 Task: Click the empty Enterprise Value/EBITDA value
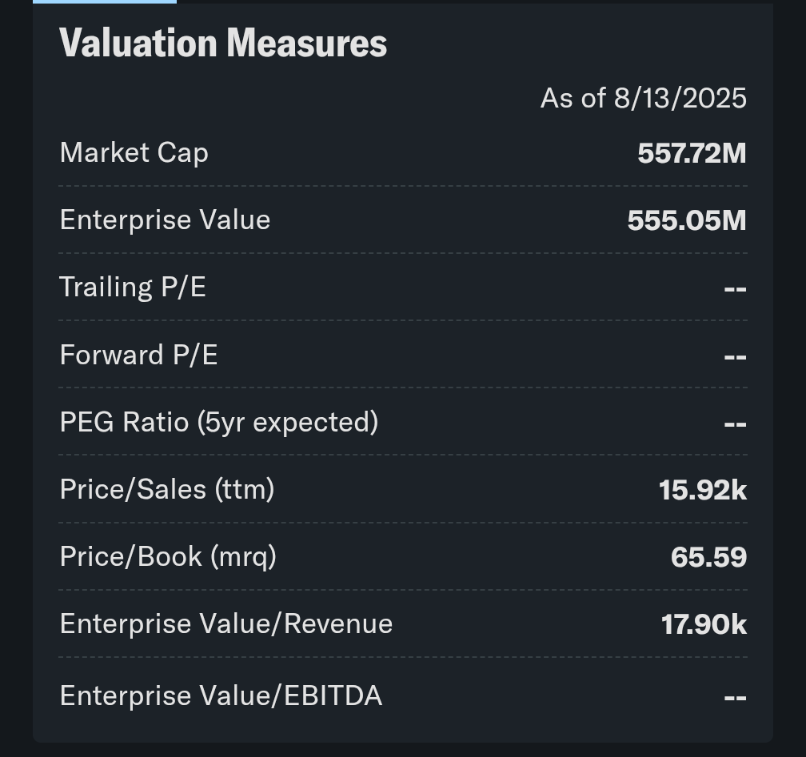point(735,697)
